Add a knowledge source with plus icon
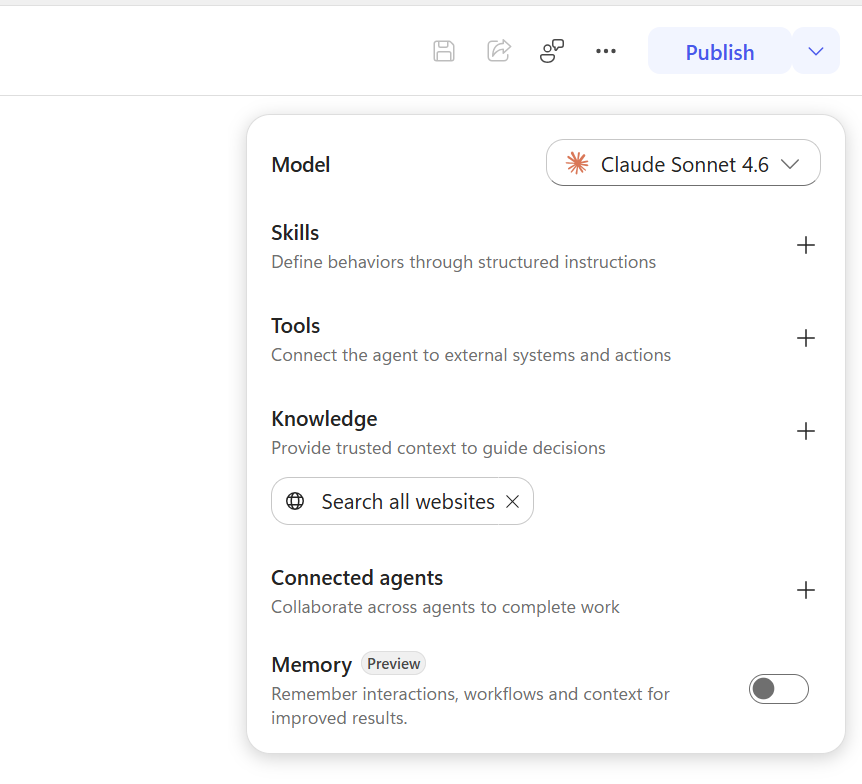The image size is (862, 784). 805,430
